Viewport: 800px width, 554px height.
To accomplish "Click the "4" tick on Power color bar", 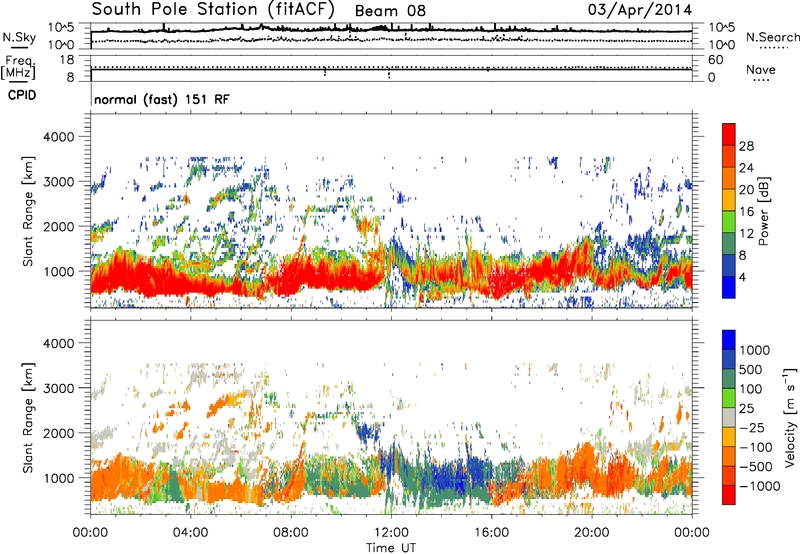I will (x=742, y=277).
